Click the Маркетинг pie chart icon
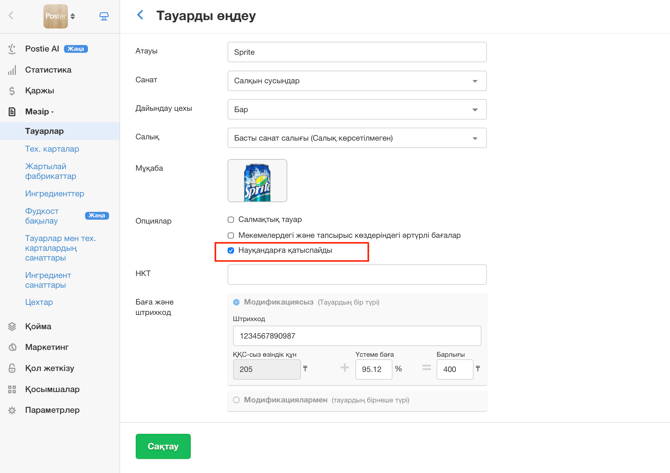Viewport: 670px width, 473px height. [12, 347]
